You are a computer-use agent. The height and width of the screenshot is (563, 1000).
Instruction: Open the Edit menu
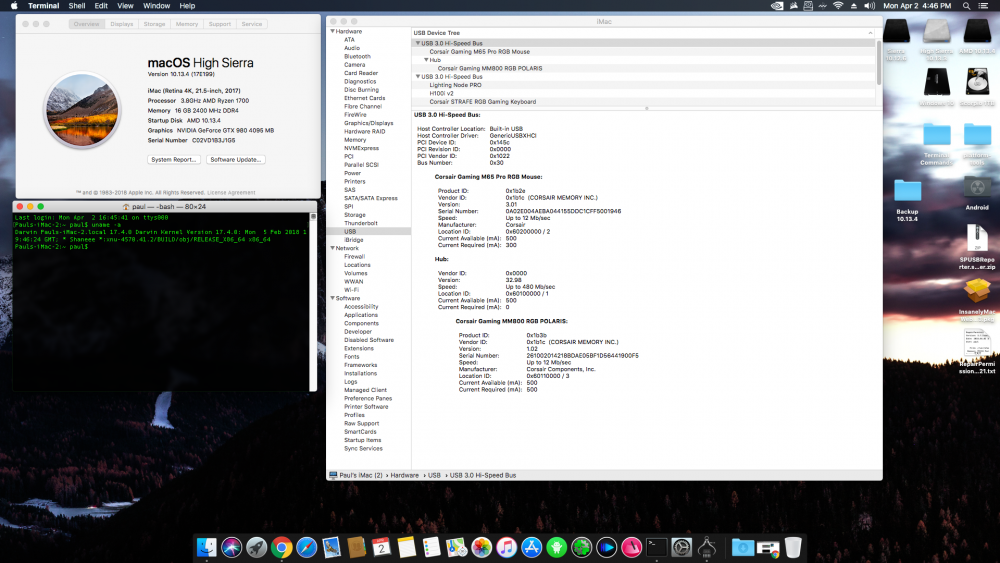[x=101, y=6]
